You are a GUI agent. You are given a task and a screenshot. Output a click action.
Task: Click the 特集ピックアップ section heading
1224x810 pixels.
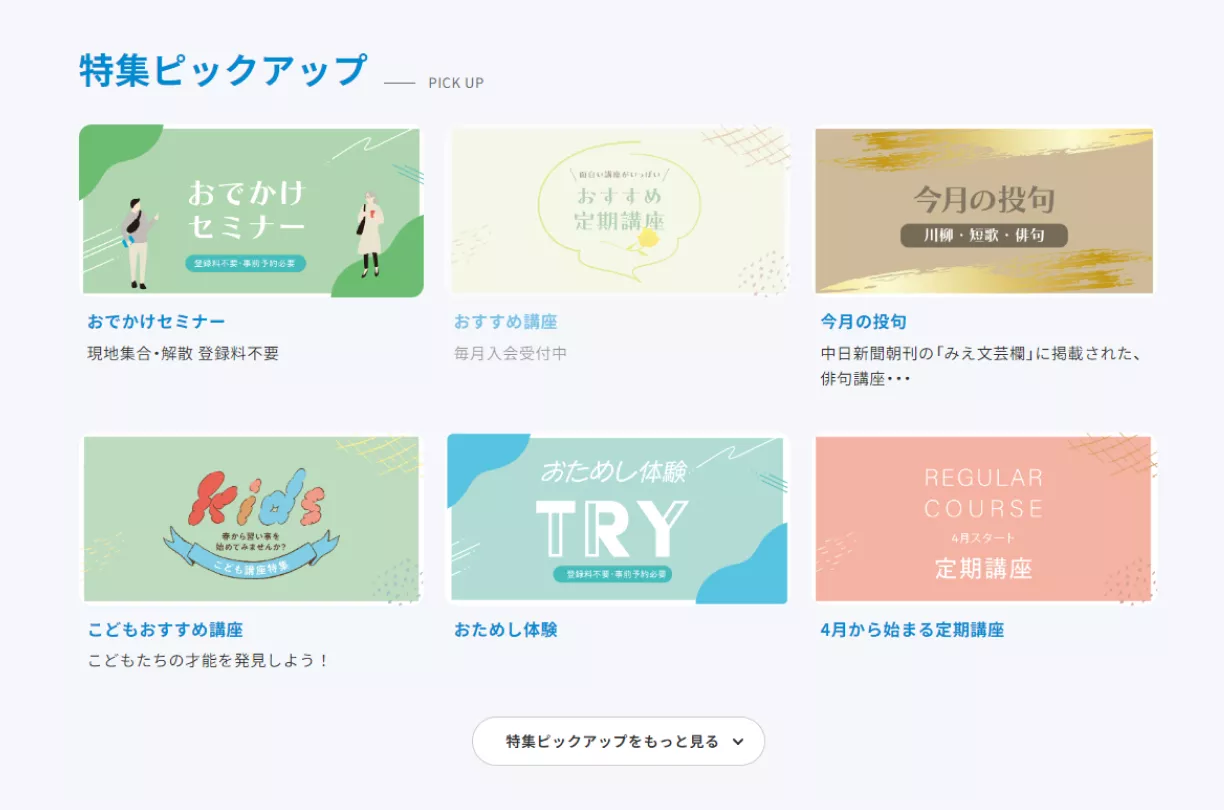click(223, 71)
